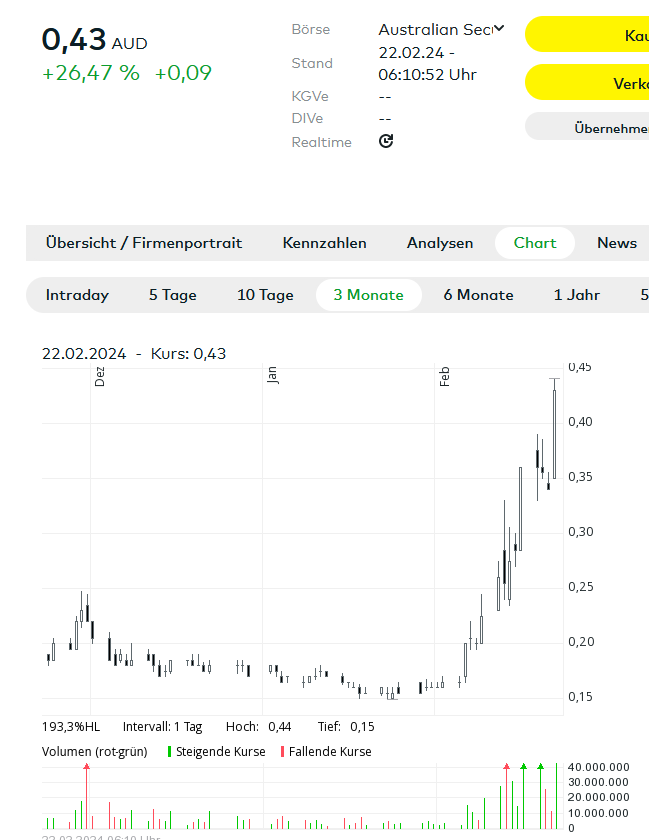Click the yellow Verkaufen button
Viewport: 649px width, 840px height.
pyautogui.click(x=587, y=82)
